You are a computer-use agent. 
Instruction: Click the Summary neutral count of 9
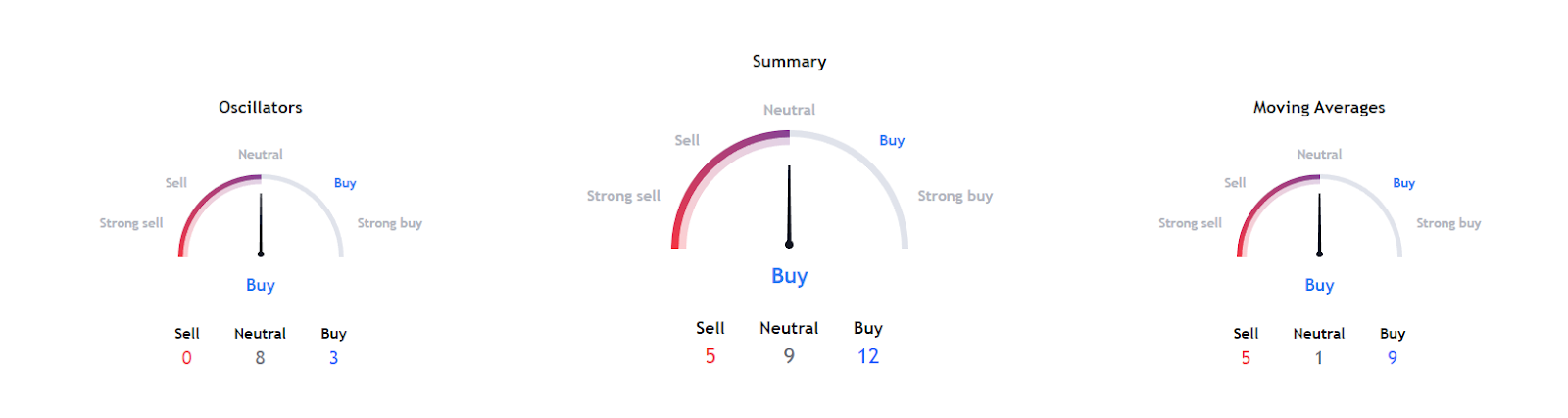(789, 356)
